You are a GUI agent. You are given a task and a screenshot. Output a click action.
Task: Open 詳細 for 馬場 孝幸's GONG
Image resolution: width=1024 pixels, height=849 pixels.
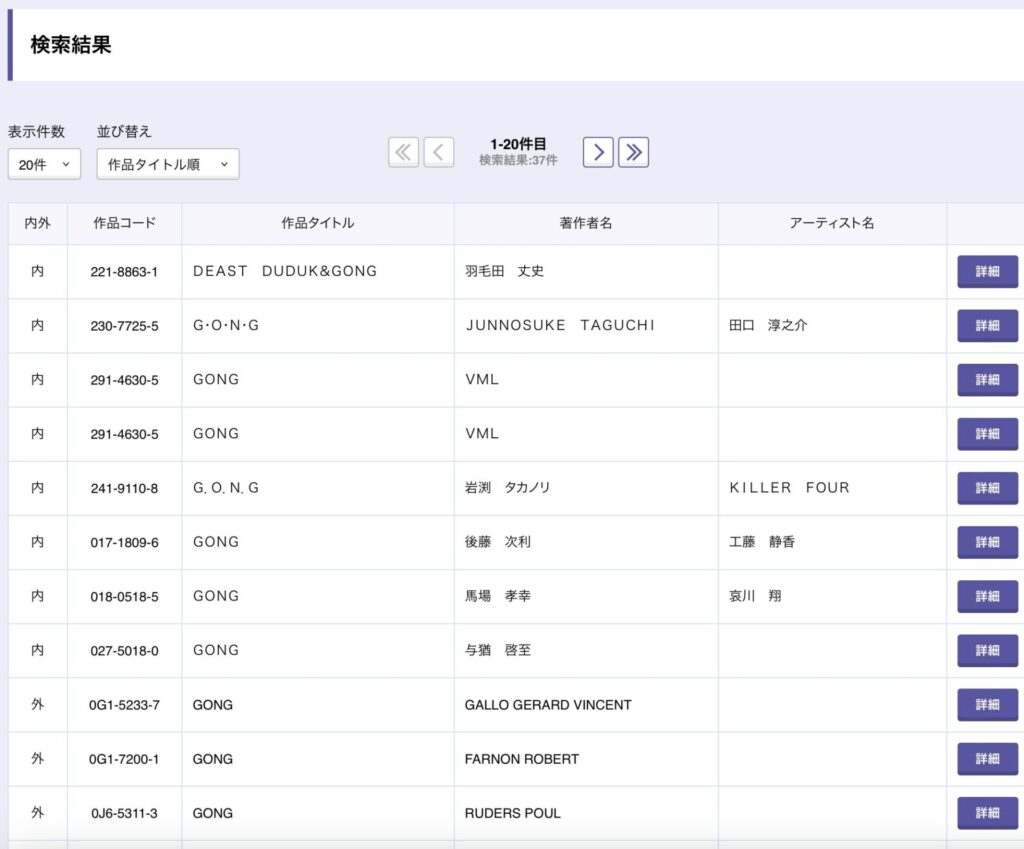[987, 596]
